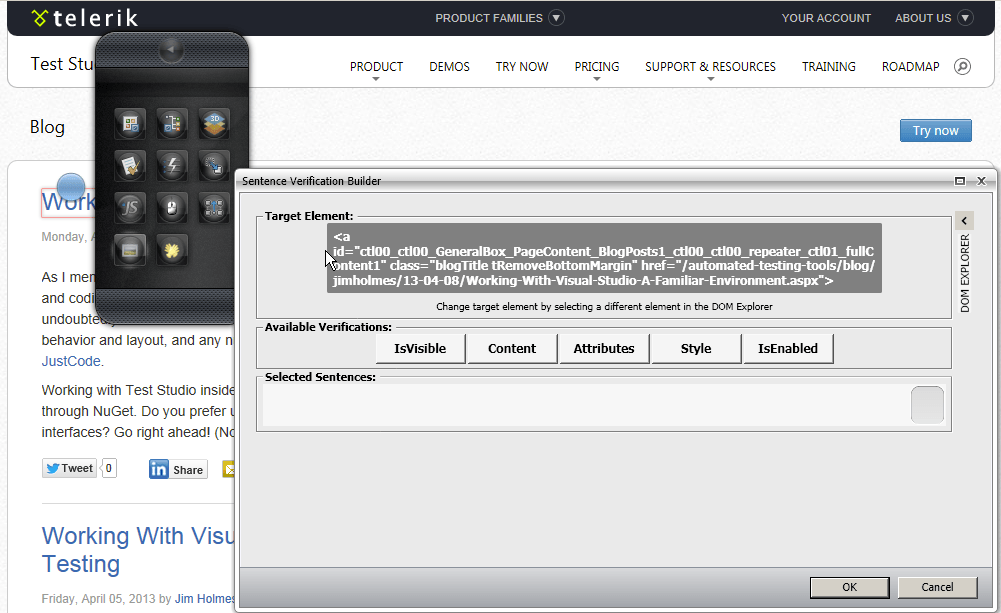The image size is (1001, 613).
Task: Click the Tweet button
Action: click(70, 468)
